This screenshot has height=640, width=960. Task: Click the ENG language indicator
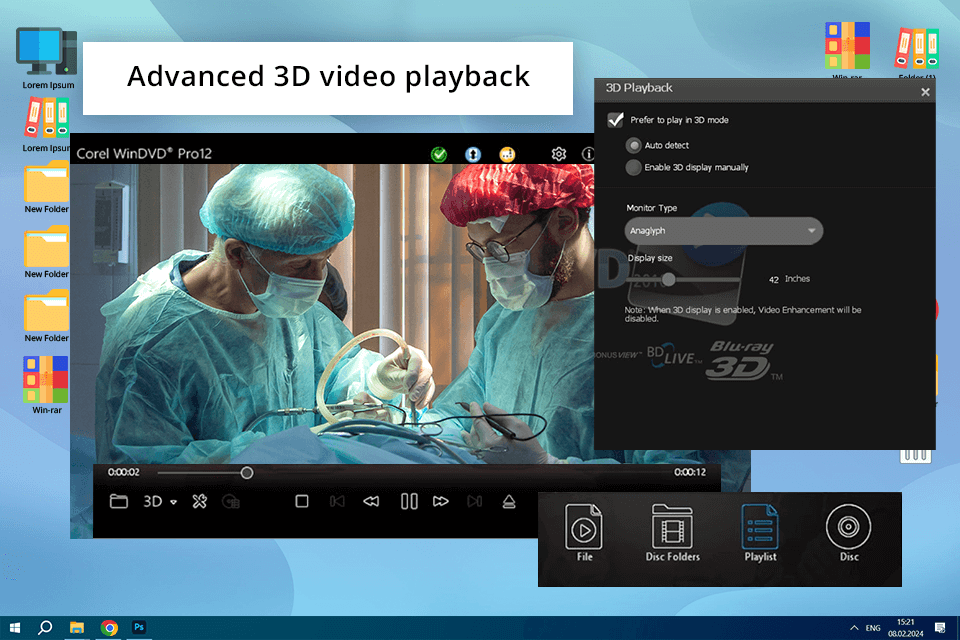[873, 628]
